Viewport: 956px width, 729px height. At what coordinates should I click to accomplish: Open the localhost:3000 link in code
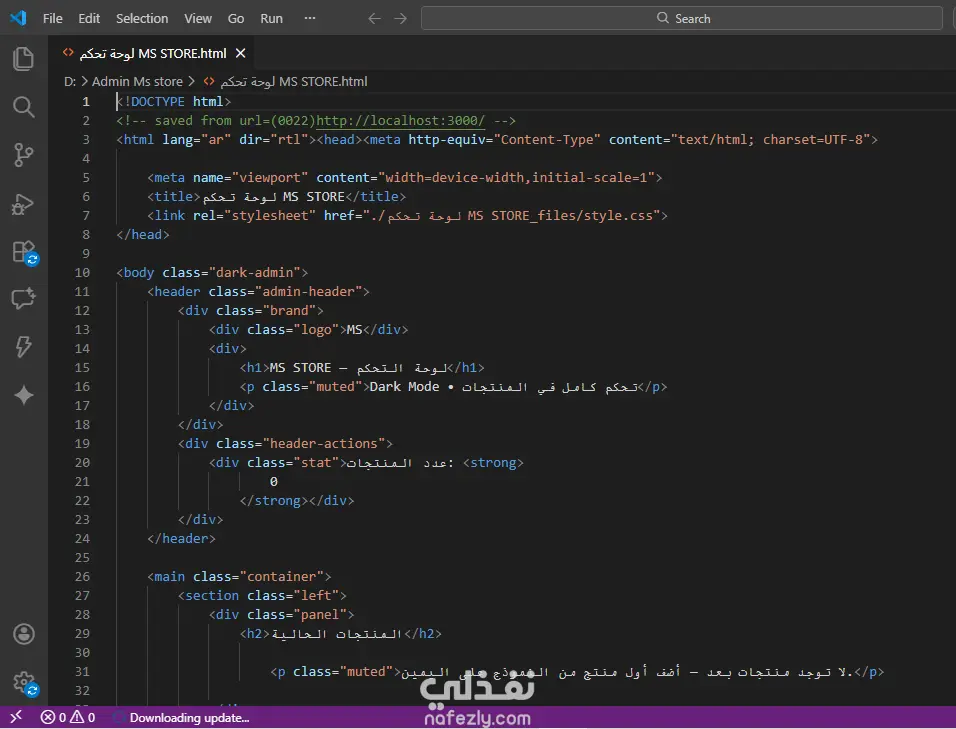coord(400,120)
